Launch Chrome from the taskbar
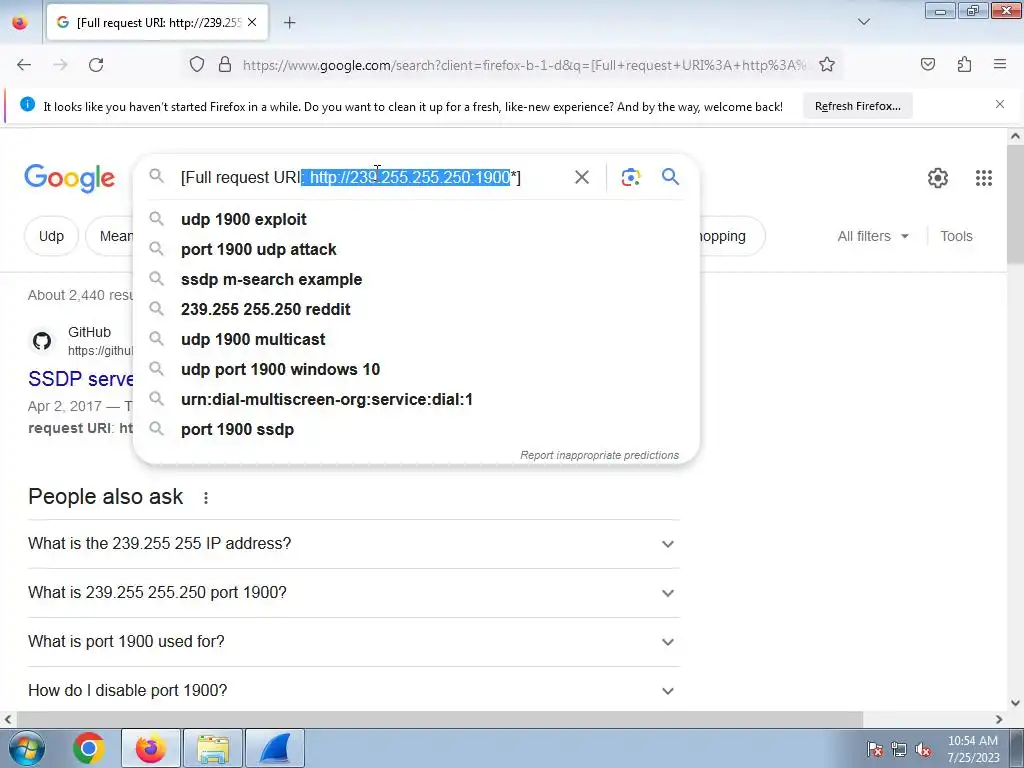This screenshot has height=768, width=1024. tap(89, 748)
